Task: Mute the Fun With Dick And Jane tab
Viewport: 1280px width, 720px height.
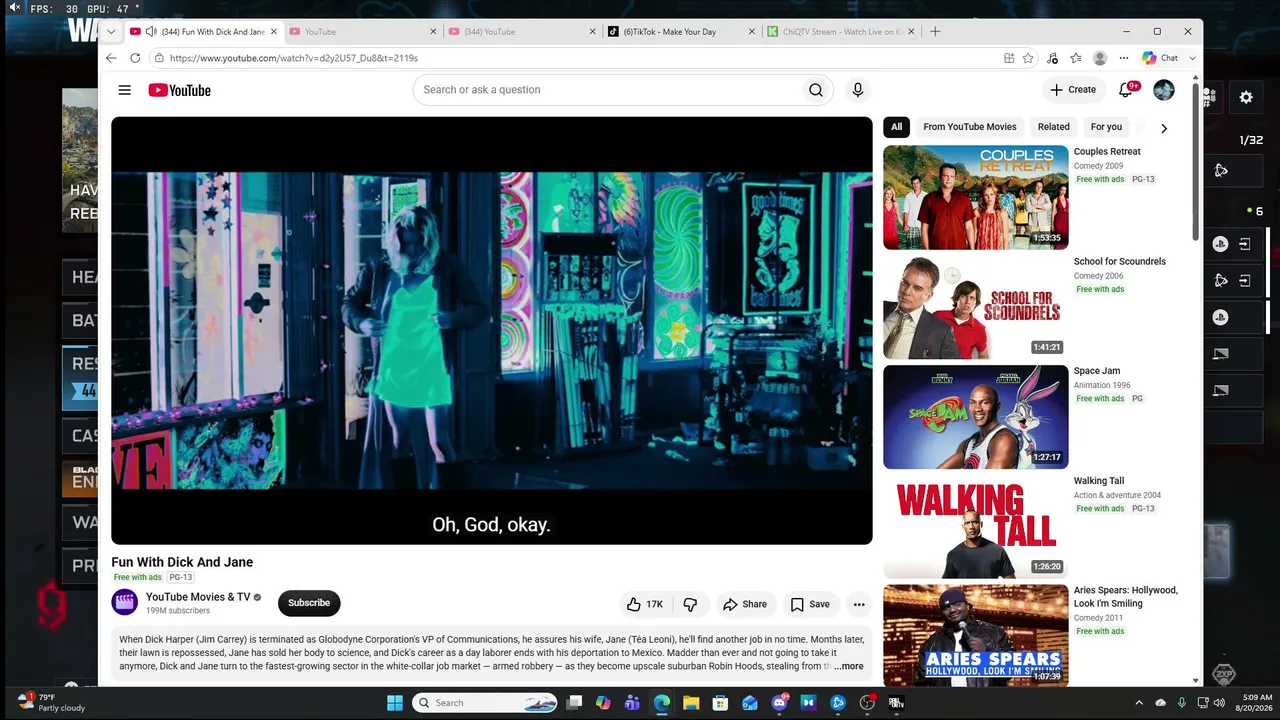Action: pos(151,31)
